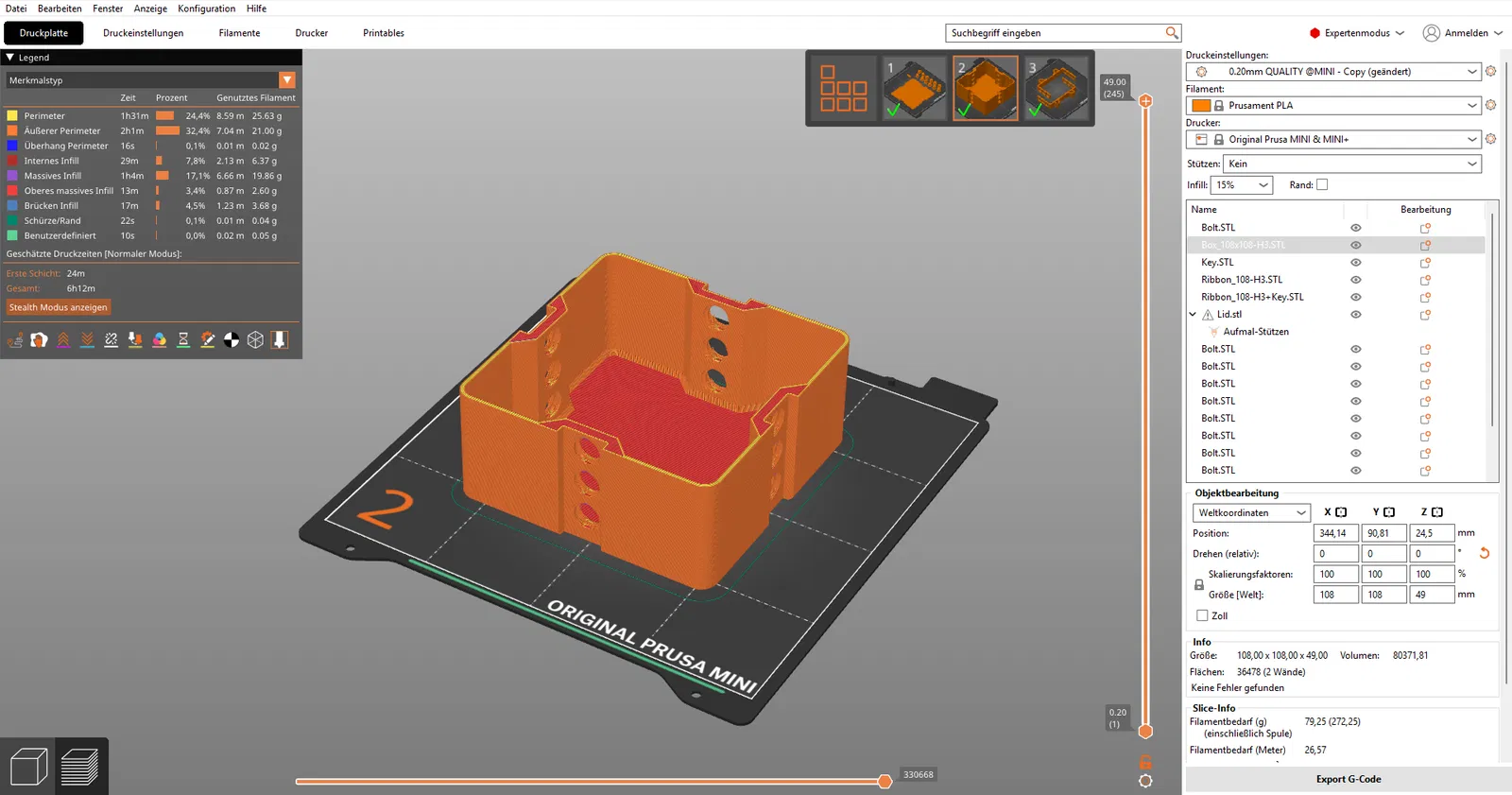Toggle visibility of Ribbon_108-H3.STL

1355,280
